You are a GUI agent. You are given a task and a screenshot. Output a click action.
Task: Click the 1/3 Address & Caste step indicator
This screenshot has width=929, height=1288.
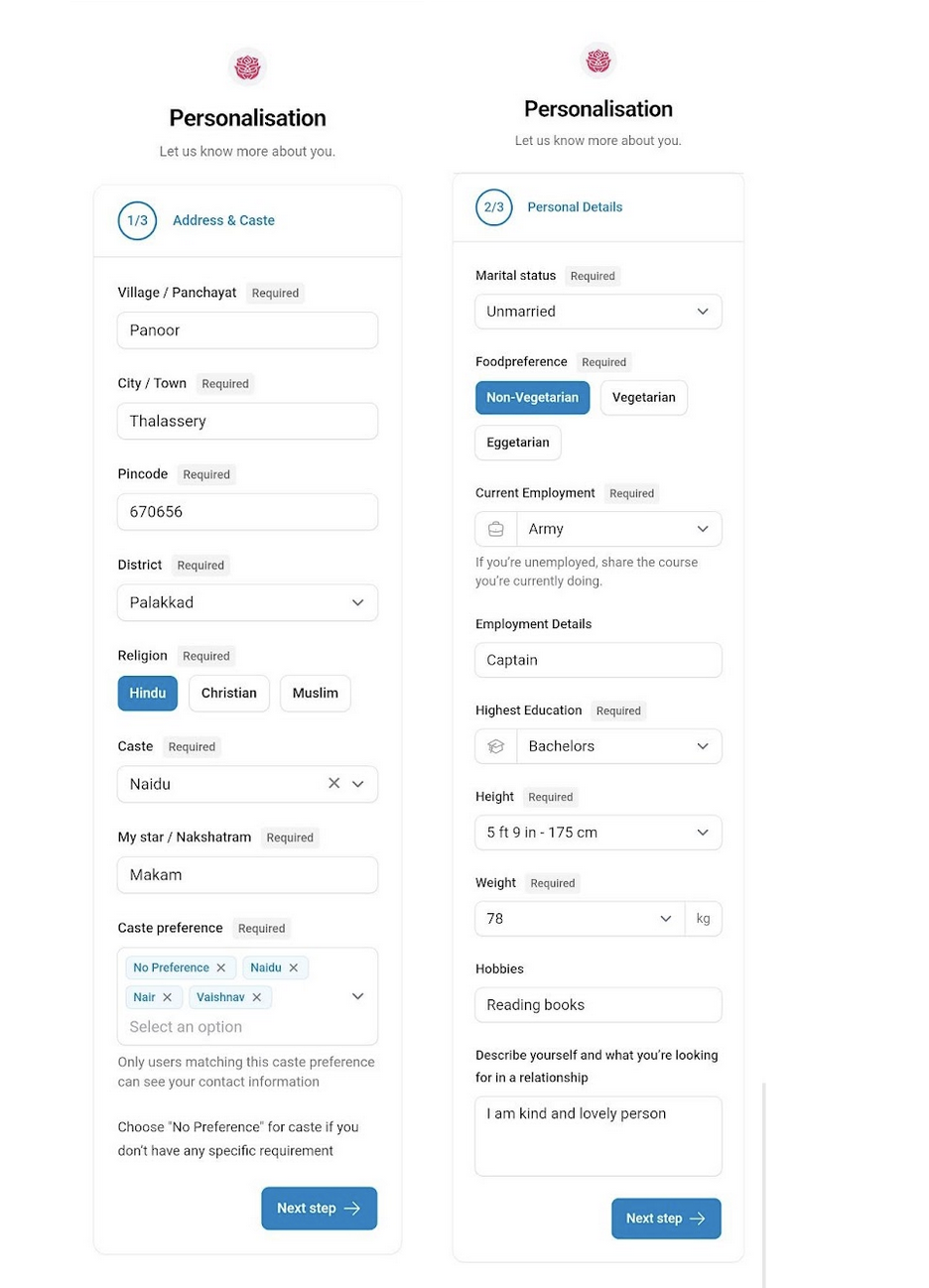click(197, 220)
